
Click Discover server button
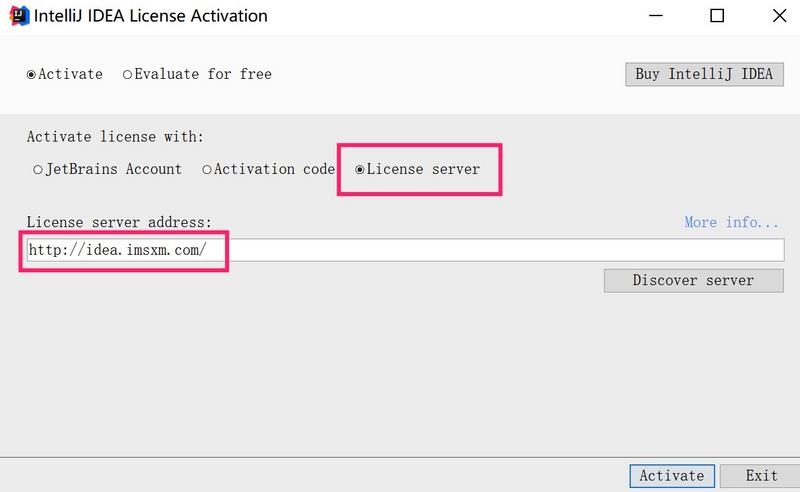(693, 281)
